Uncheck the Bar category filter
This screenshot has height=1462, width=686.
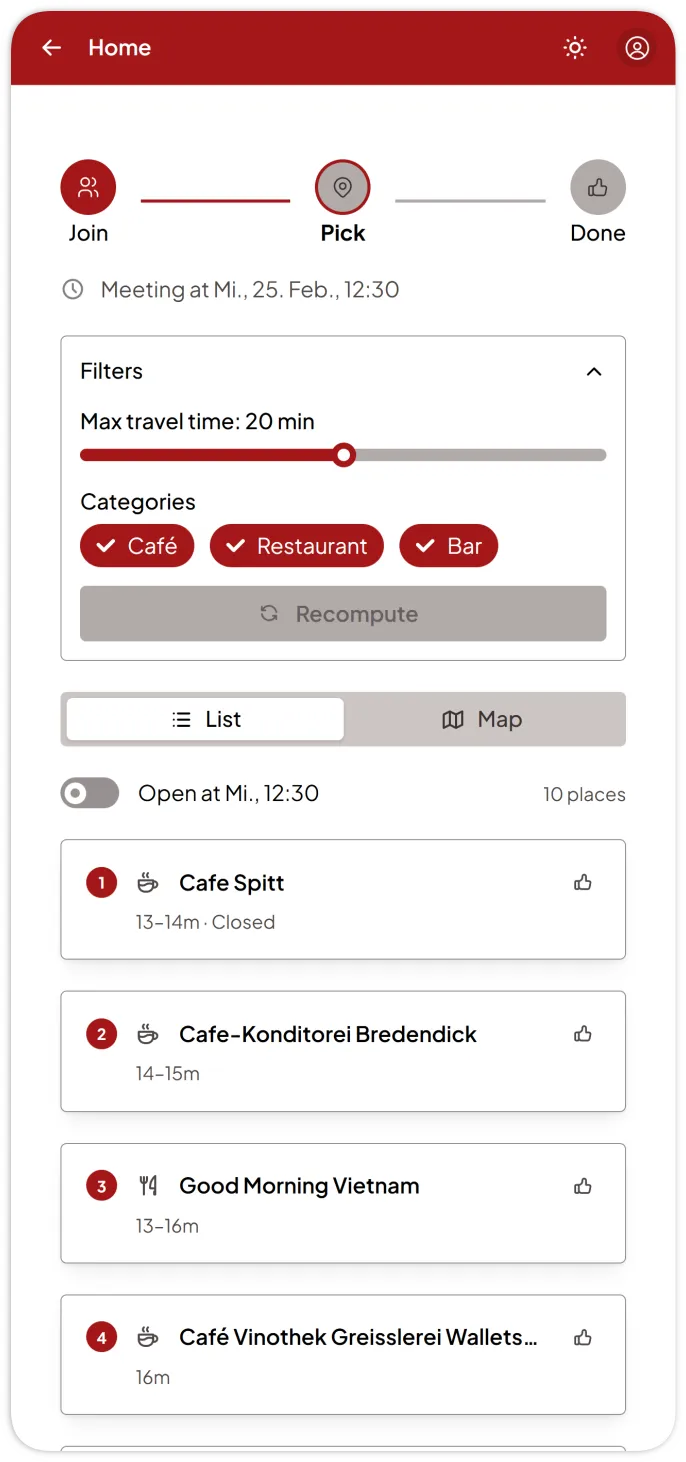click(448, 546)
